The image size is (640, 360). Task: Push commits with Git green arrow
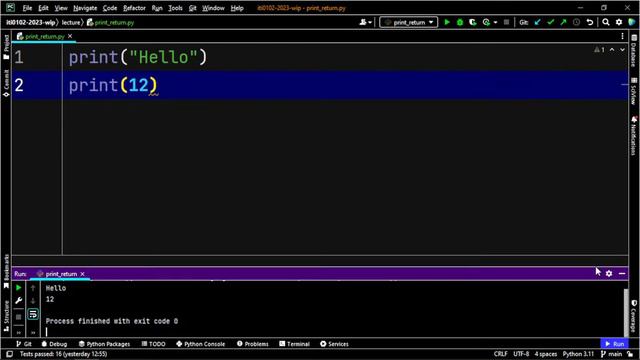(564, 22)
